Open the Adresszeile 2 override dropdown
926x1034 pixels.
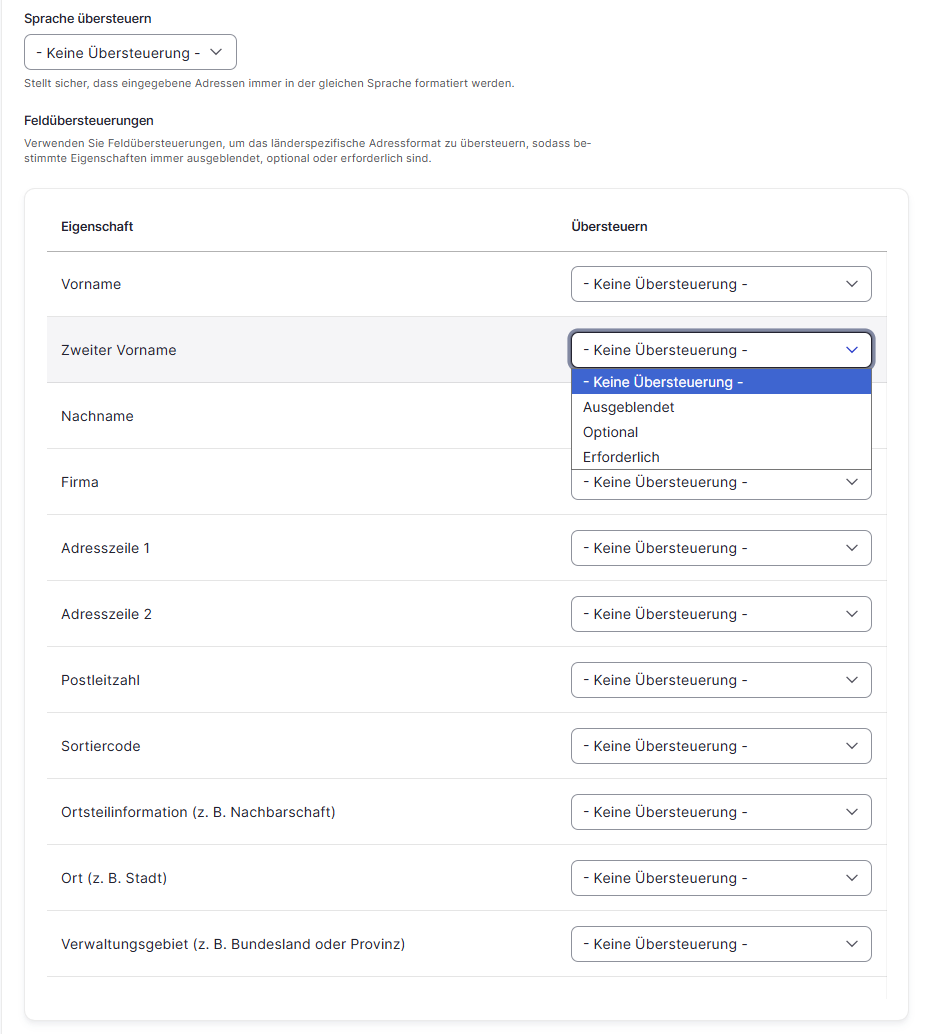[x=721, y=614]
